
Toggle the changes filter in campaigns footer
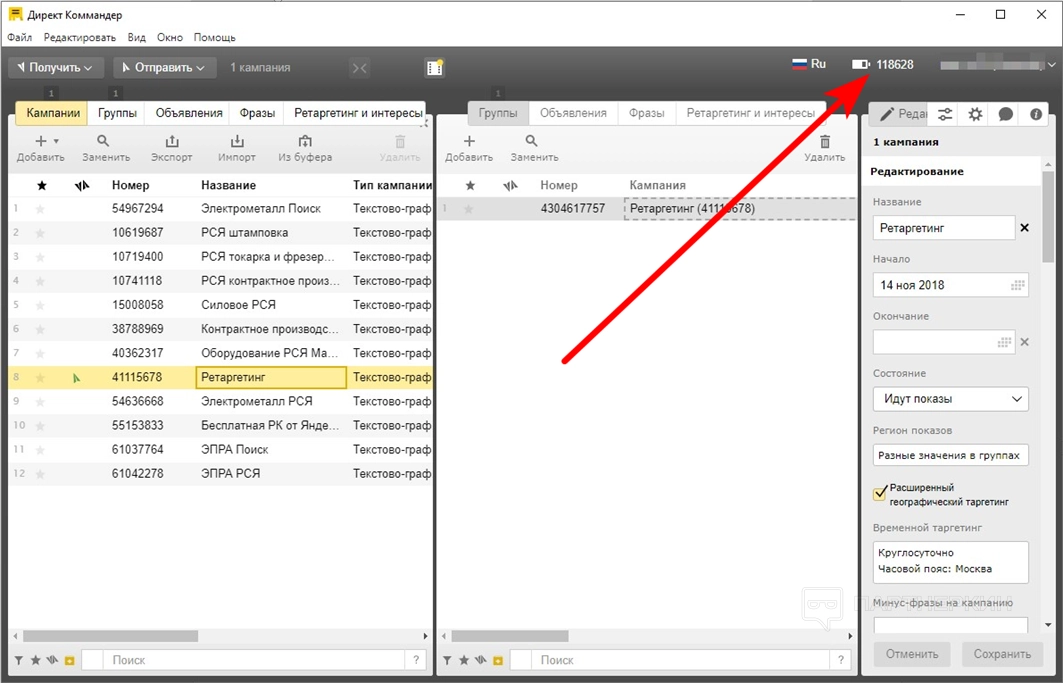pos(52,660)
